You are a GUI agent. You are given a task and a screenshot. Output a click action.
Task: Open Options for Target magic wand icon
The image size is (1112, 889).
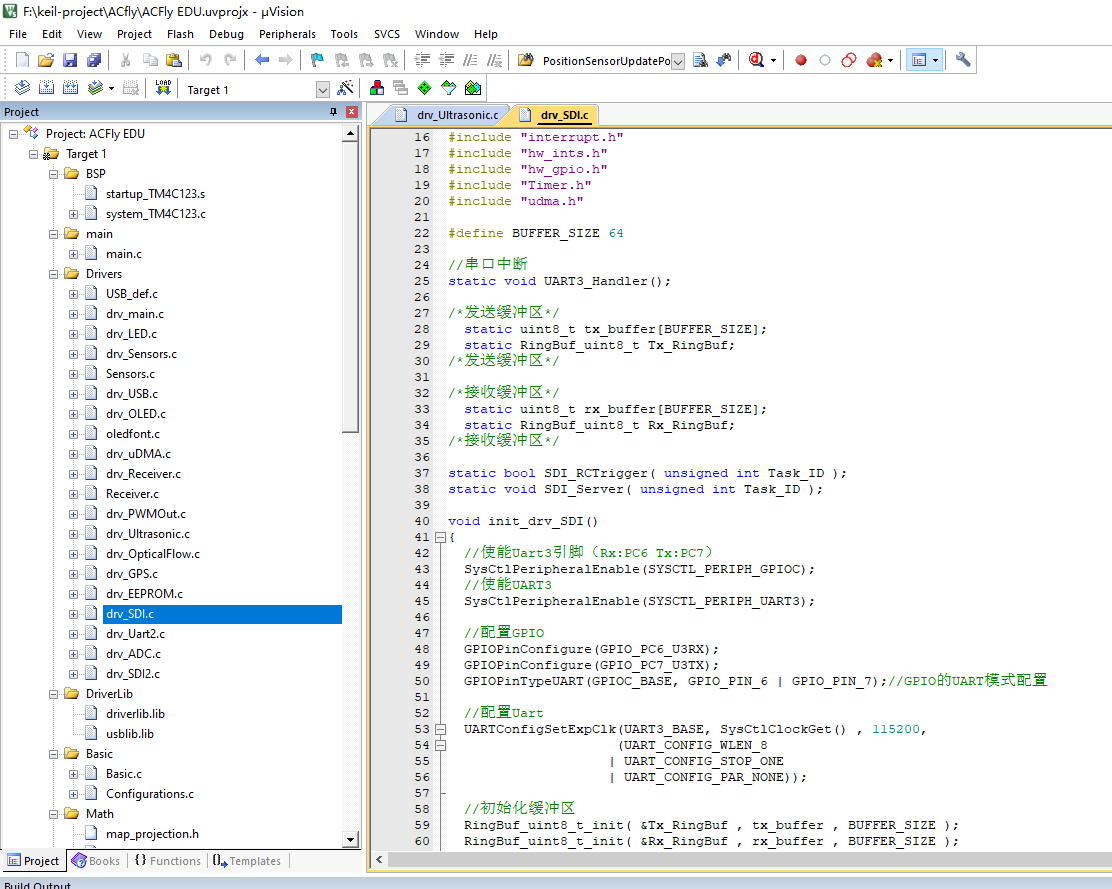click(345, 88)
